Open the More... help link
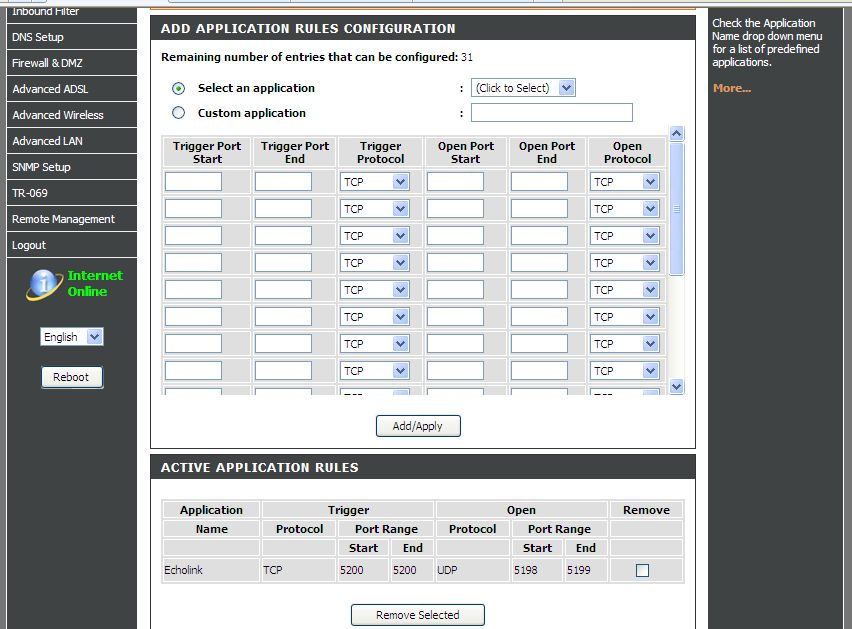 coord(732,88)
